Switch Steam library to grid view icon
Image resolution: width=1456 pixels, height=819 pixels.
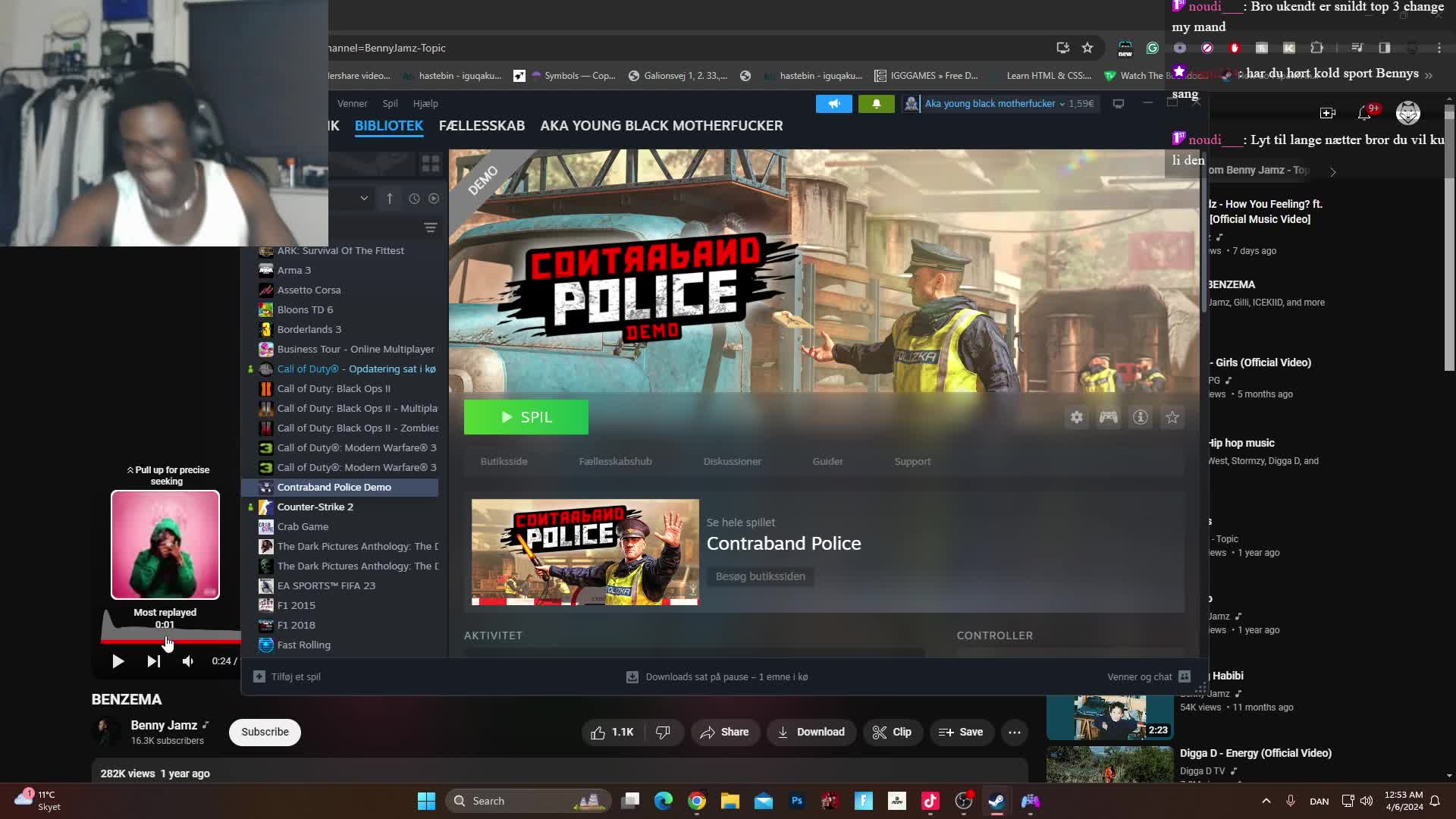(431, 164)
